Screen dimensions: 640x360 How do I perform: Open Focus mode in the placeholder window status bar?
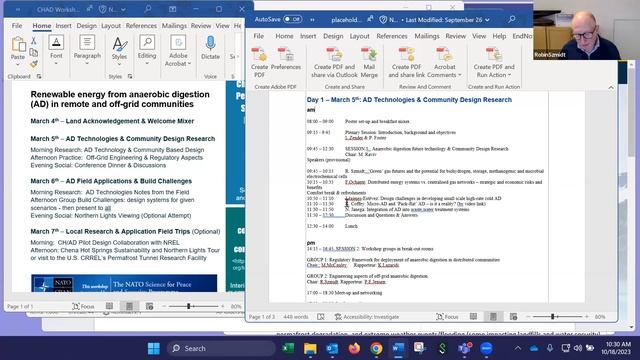pos(447,317)
